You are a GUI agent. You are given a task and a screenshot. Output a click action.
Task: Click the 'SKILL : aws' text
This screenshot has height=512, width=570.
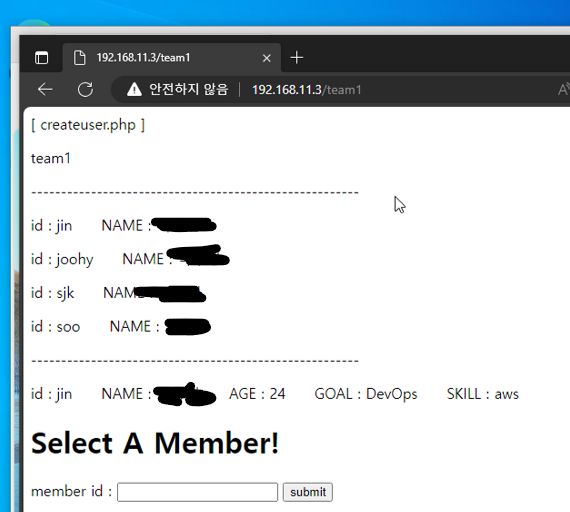(x=482, y=394)
